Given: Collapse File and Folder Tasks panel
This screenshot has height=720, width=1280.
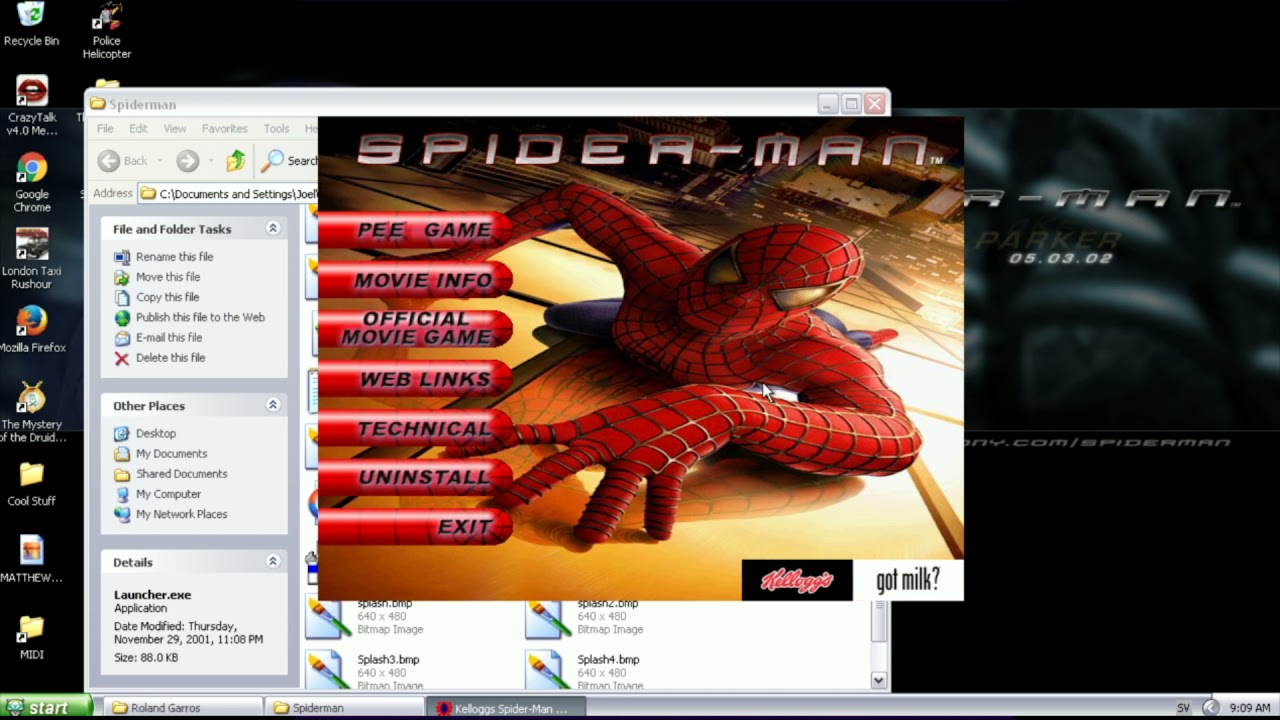Looking at the screenshot, I should (272, 229).
